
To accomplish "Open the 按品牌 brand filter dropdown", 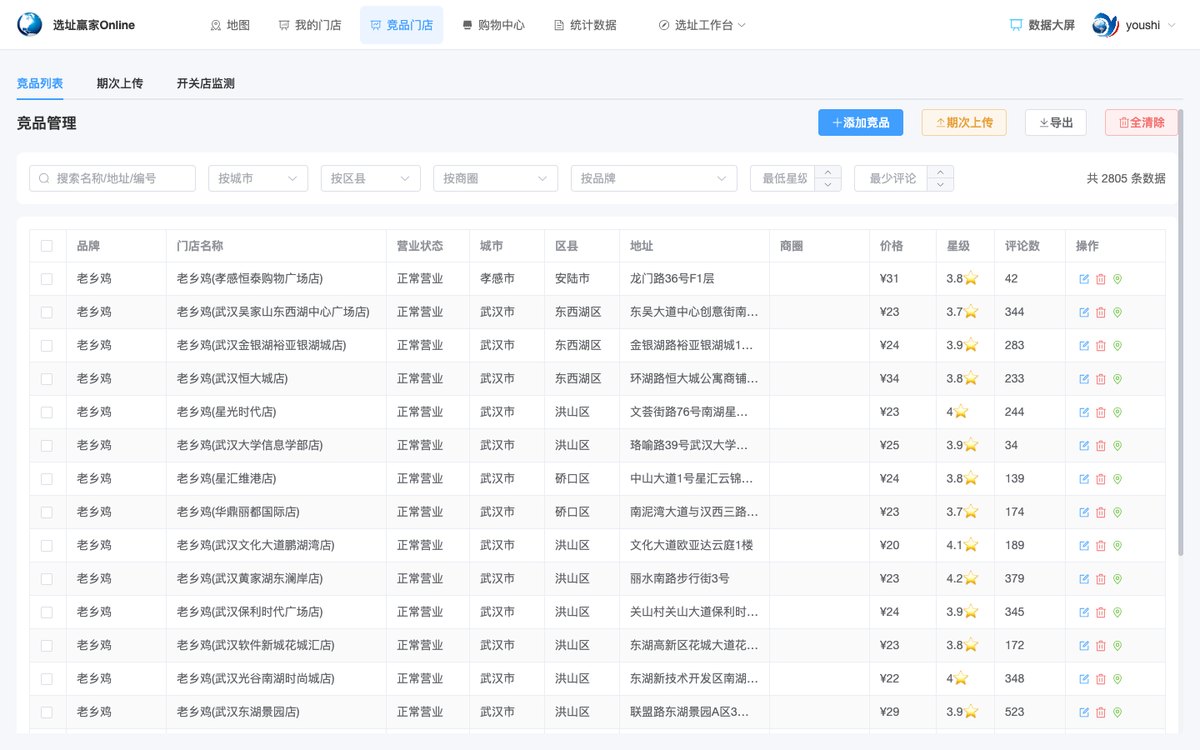I will [654, 178].
